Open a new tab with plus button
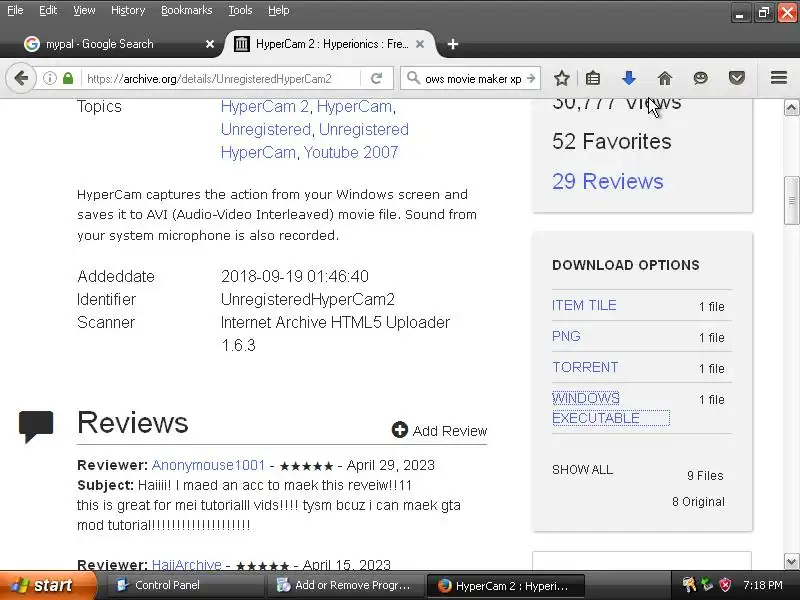Image resolution: width=800 pixels, height=600 pixels. pos(452,44)
